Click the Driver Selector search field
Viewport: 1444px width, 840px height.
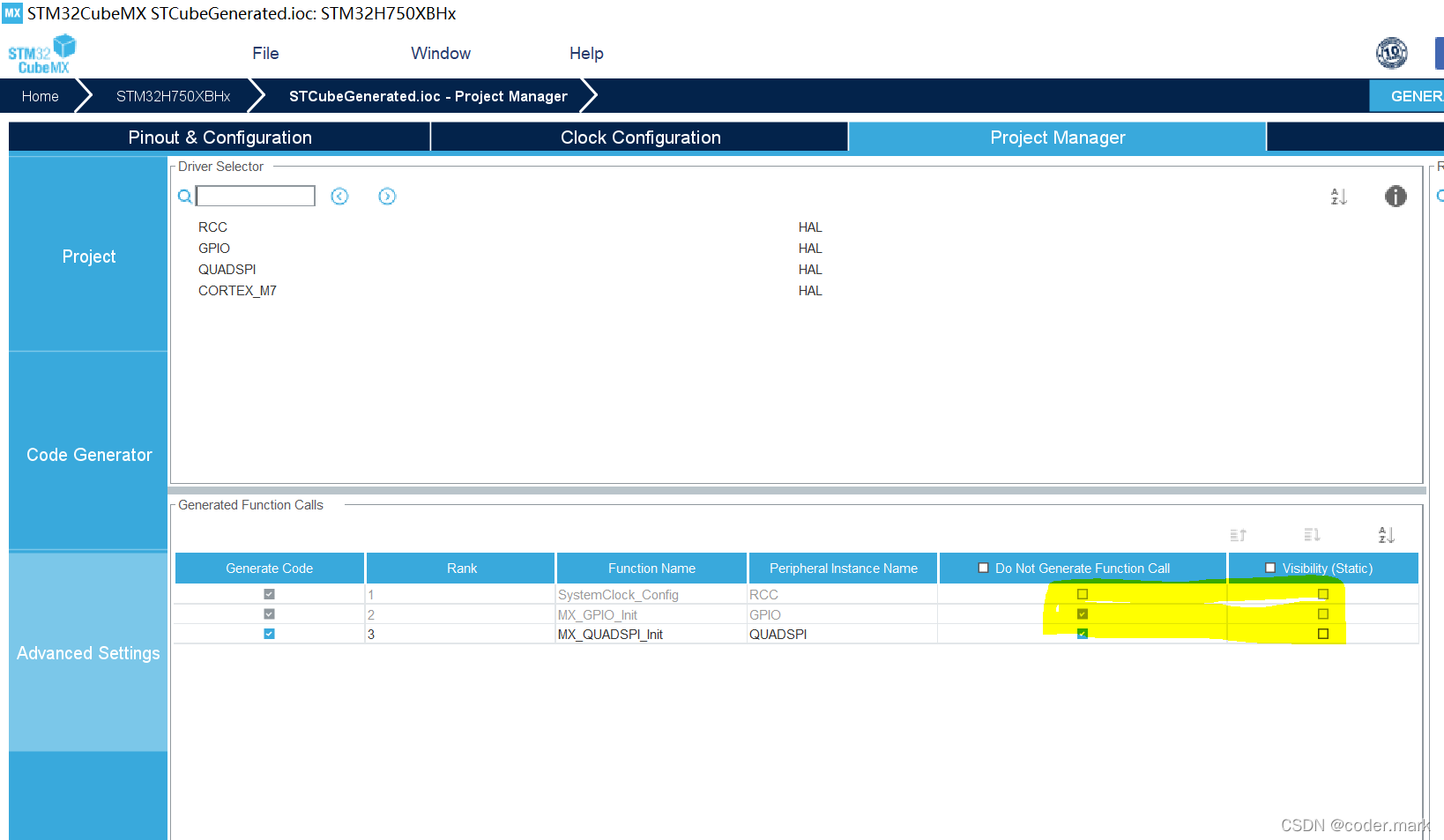pyautogui.click(x=256, y=196)
